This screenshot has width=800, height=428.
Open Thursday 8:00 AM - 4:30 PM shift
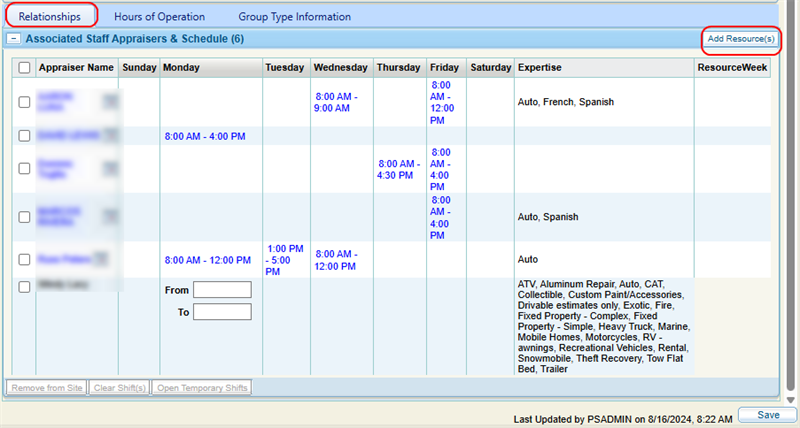(x=398, y=169)
